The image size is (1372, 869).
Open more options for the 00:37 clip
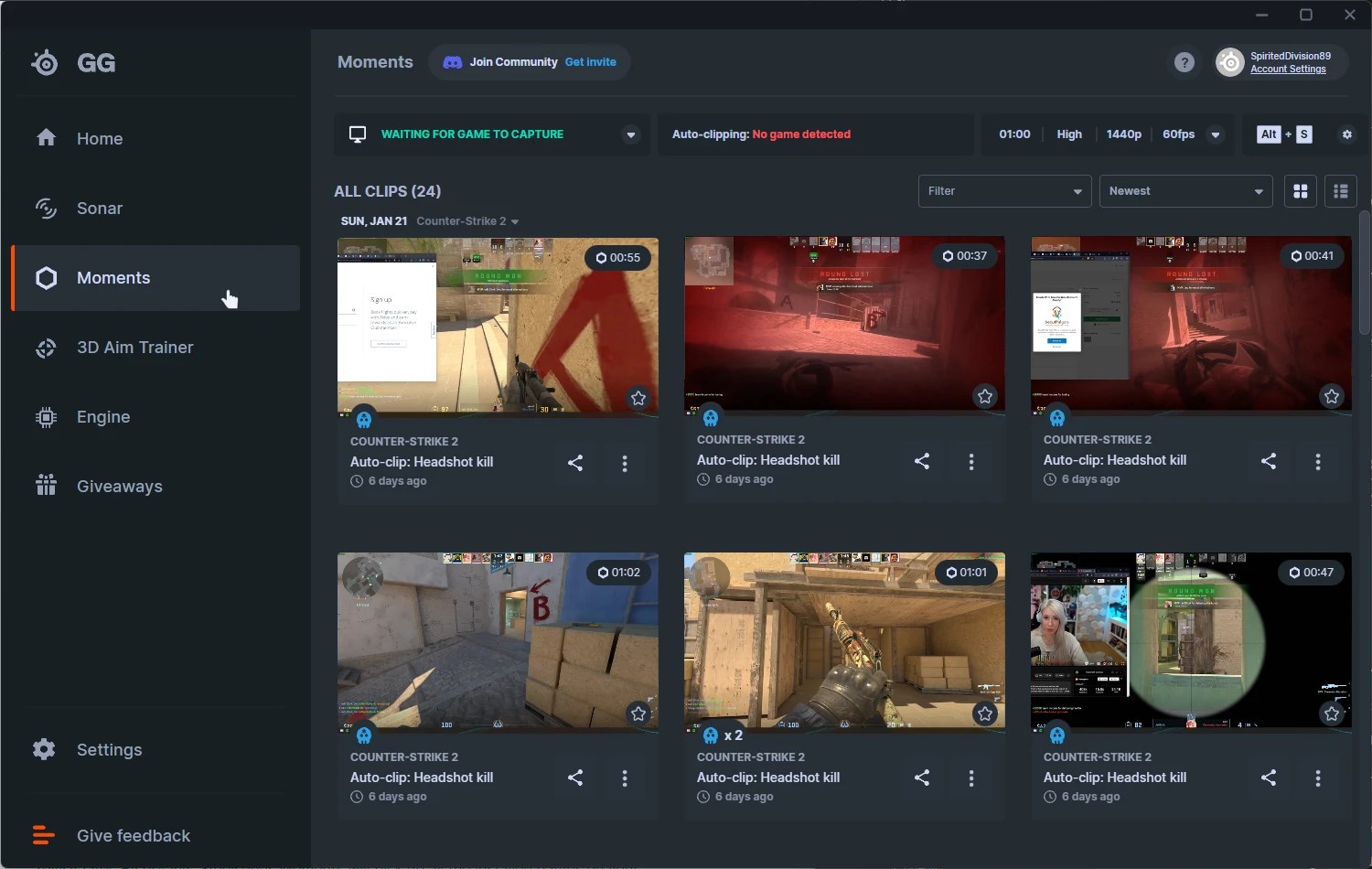click(971, 462)
